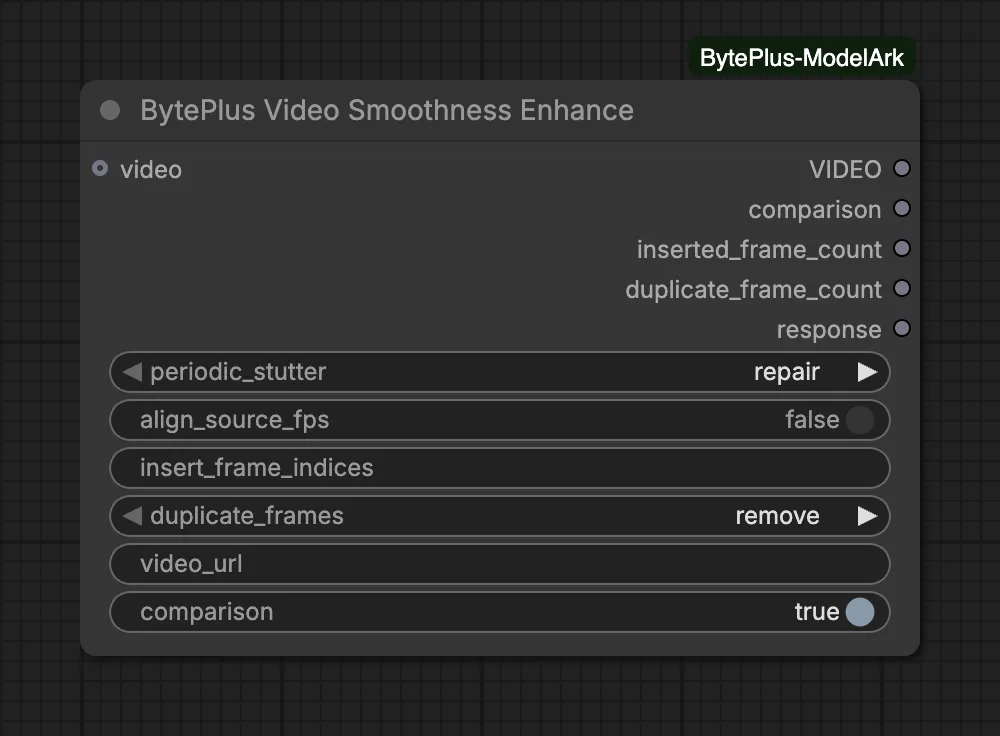This screenshot has height=736, width=1000.
Task: Click the insert_frame_indices input field
Action: pos(499,468)
